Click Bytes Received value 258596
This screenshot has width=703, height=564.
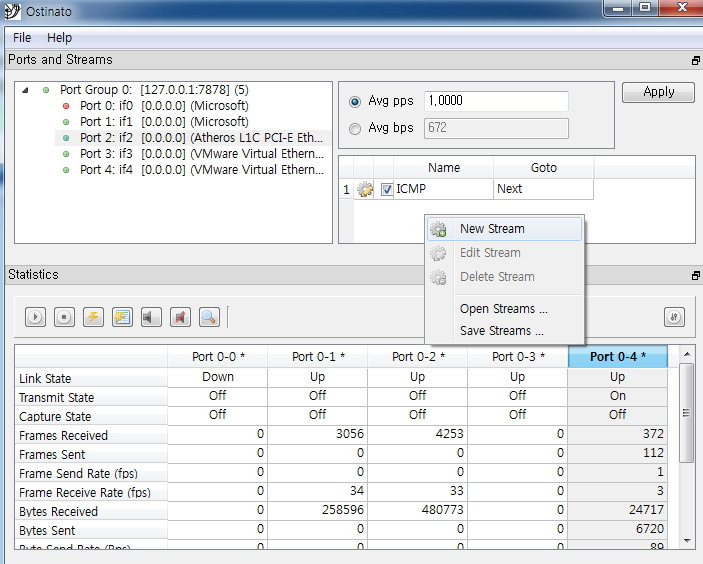pyautogui.click(x=318, y=510)
